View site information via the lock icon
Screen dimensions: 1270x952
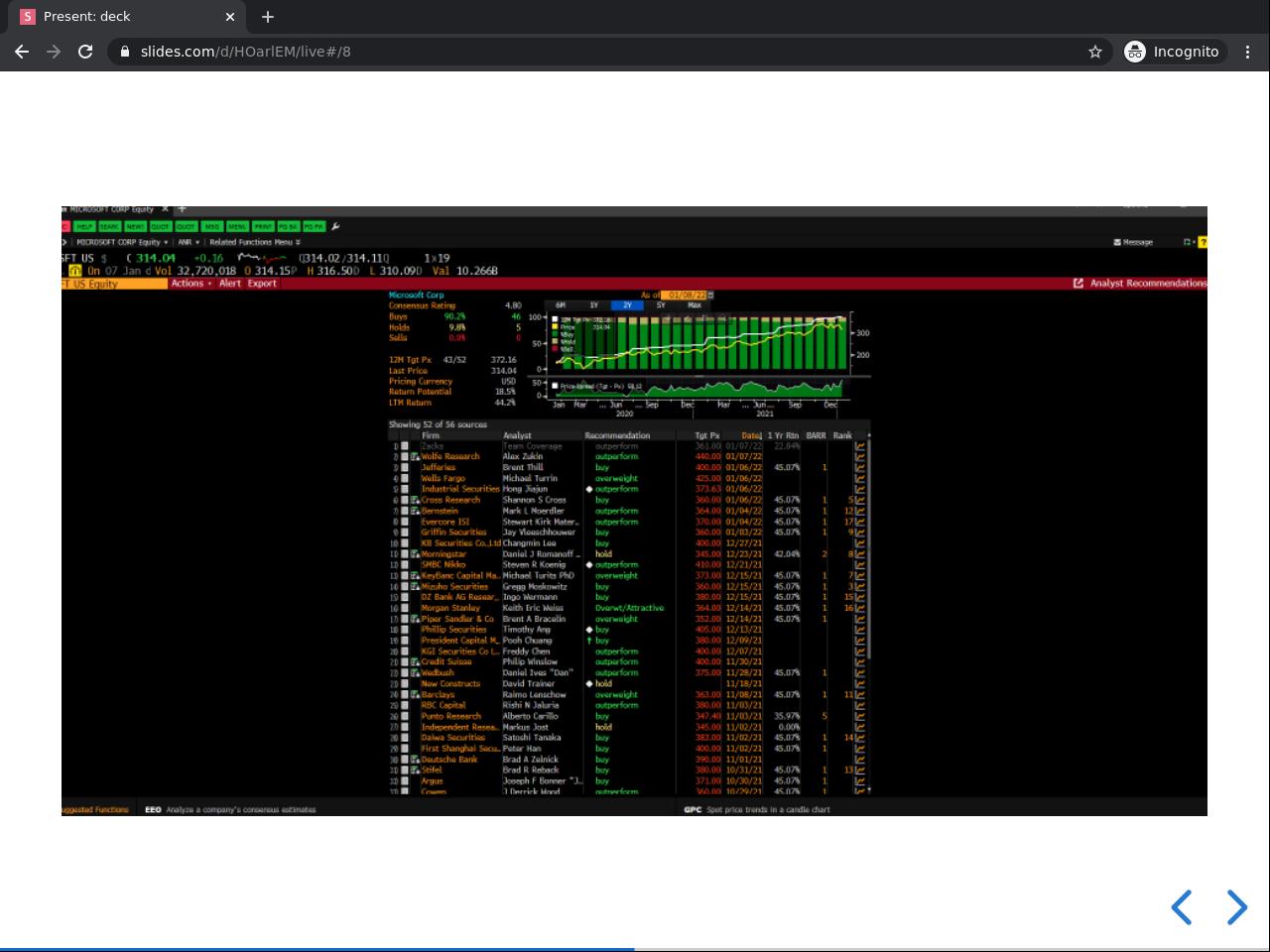tap(125, 52)
